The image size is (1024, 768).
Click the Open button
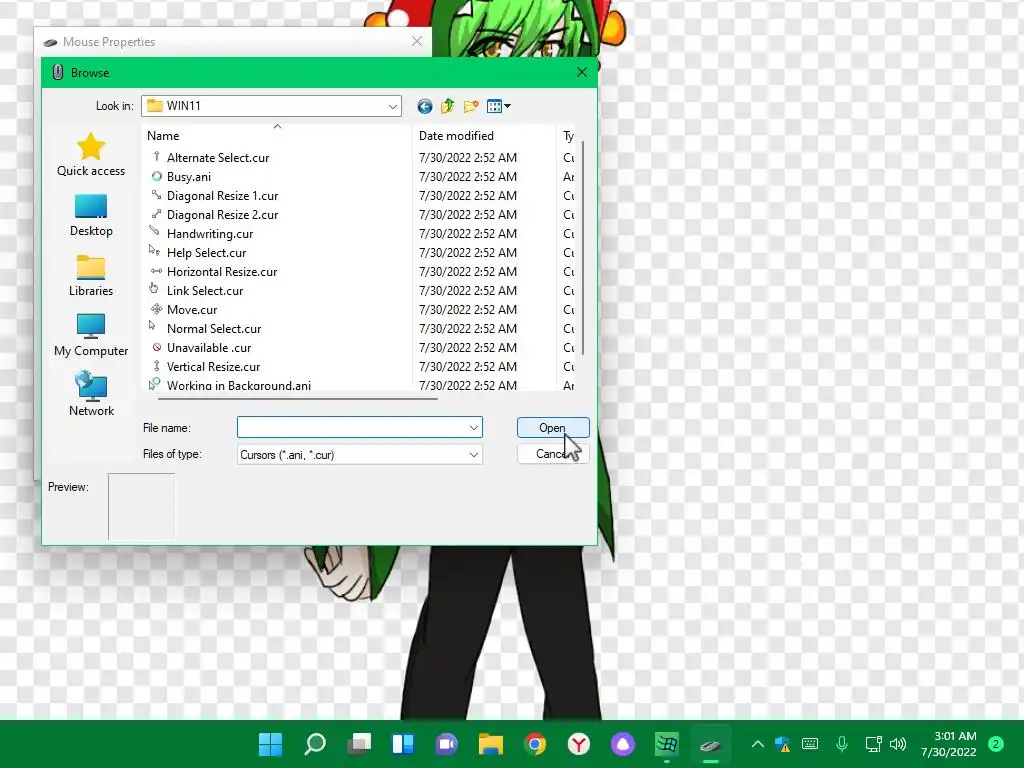(x=553, y=428)
